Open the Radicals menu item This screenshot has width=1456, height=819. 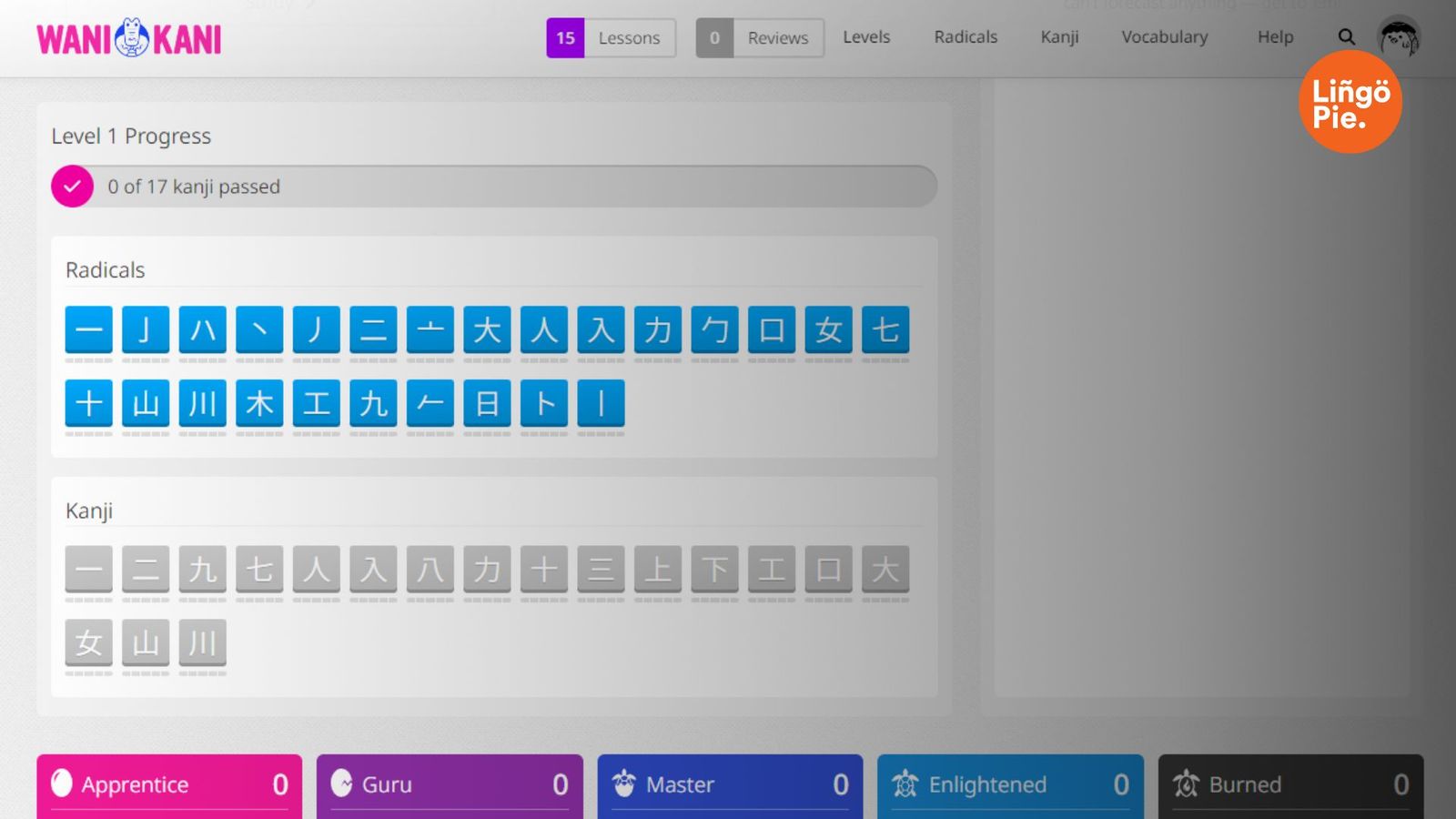coord(965,36)
